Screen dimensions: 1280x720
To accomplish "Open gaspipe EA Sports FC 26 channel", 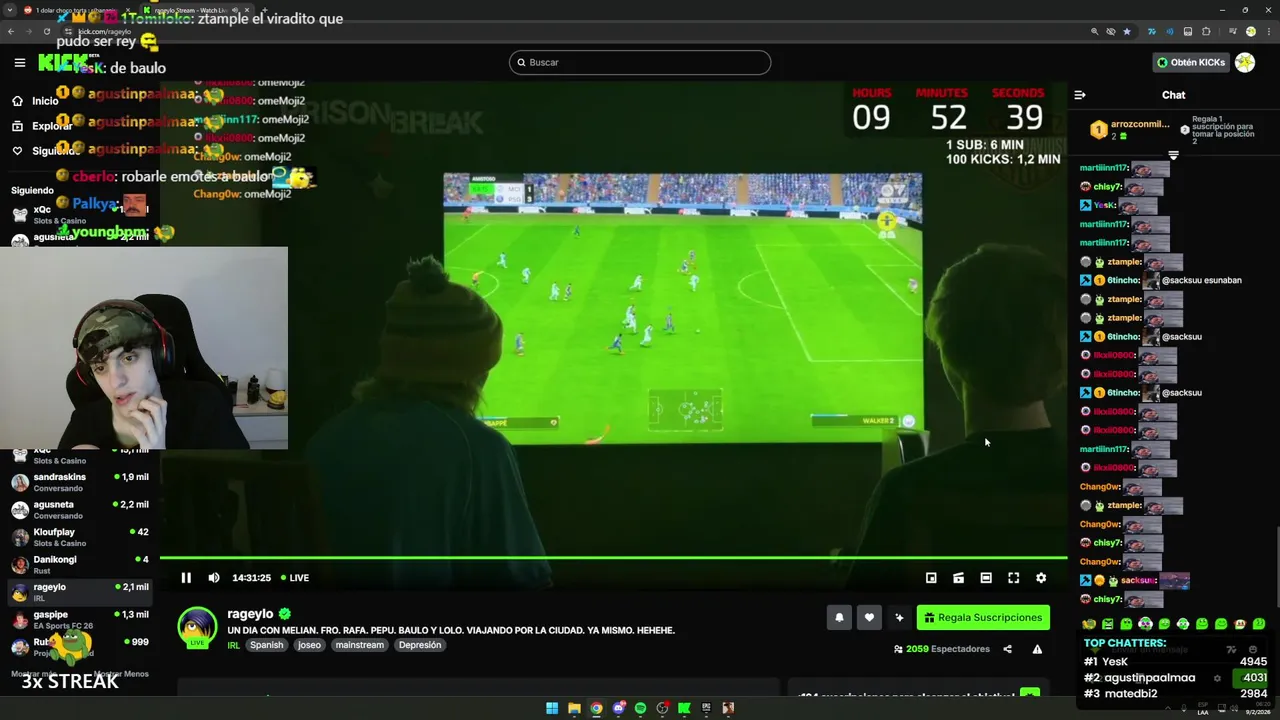I will coord(80,620).
